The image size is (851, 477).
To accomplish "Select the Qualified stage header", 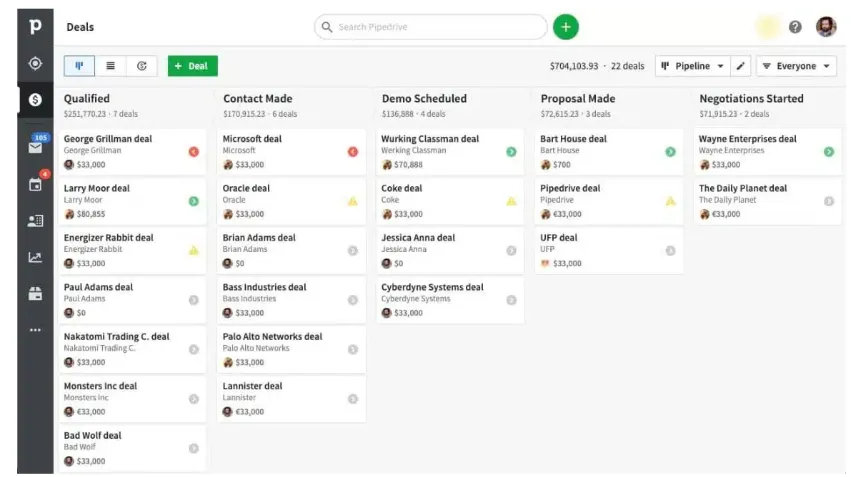I will pos(87,98).
